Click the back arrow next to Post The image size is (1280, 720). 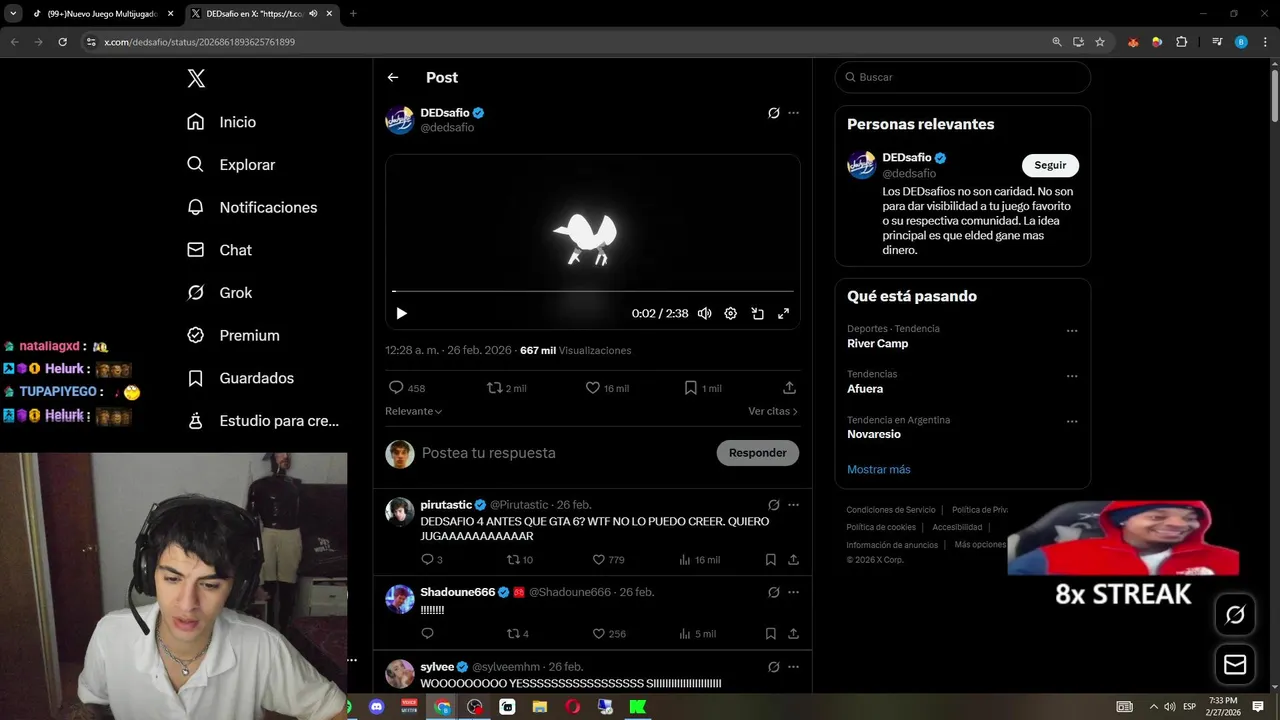point(393,77)
